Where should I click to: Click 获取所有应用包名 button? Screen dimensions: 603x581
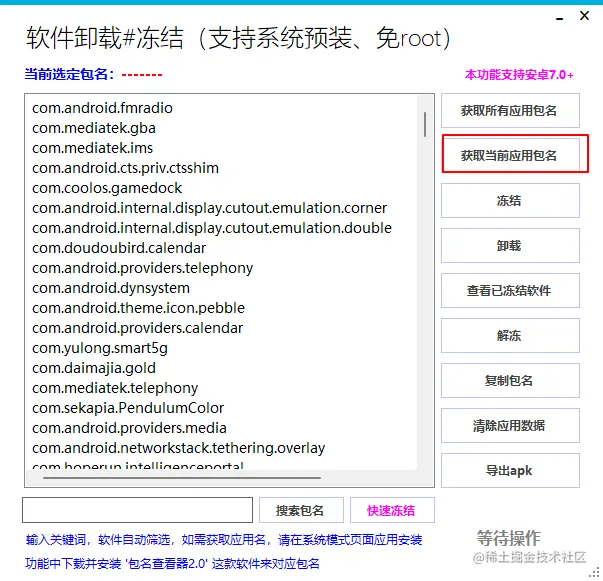[x=510, y=110]
